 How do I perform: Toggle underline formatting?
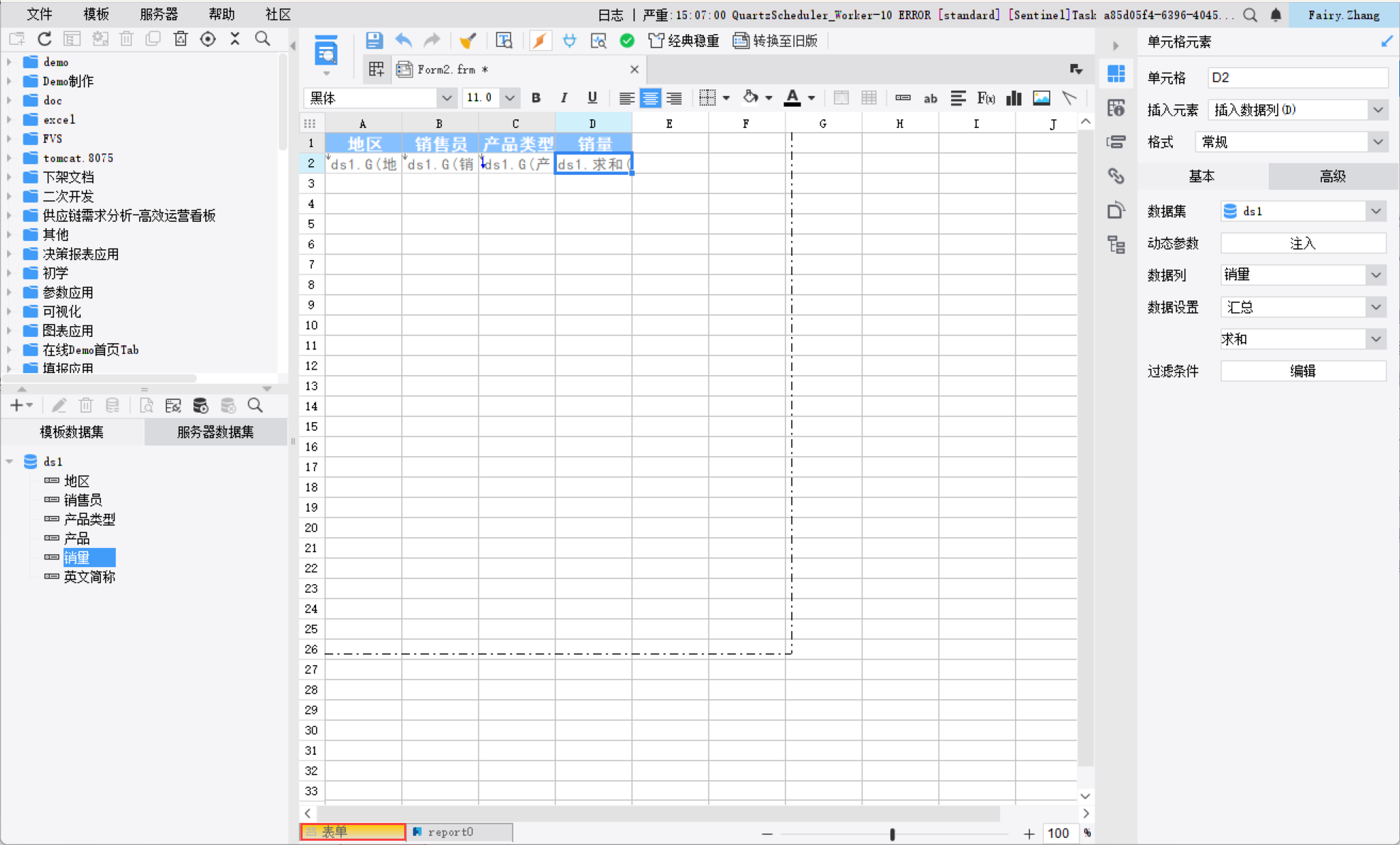click(x=592, y=98)
